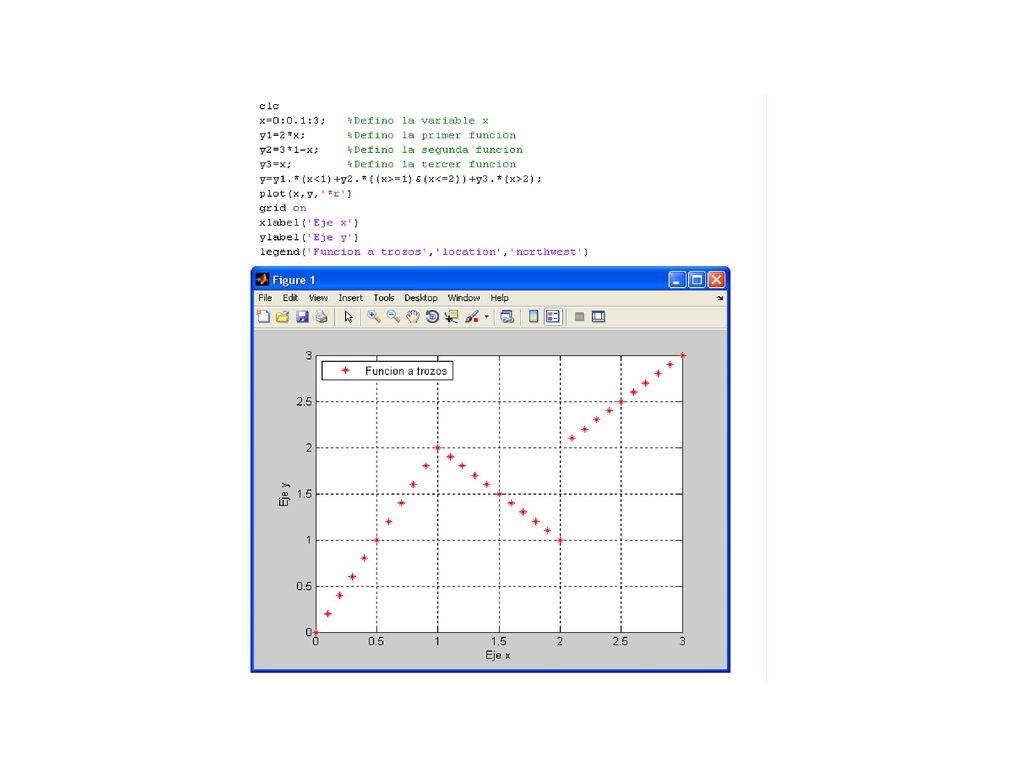Screen dimensions: 1024x768
Task: Select the Zoom Out magnifier tool
Action: pyautogui.click(x=393, y=317)
